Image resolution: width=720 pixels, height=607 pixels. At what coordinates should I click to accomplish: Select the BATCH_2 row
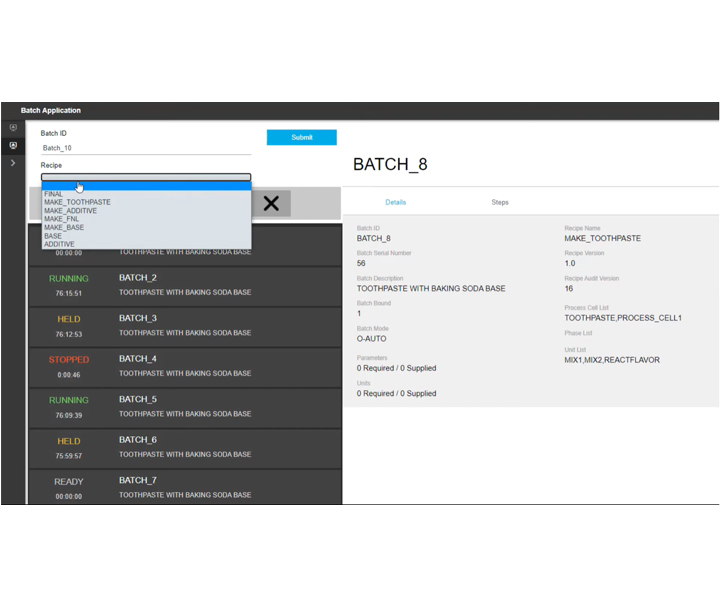[x=185, y=287]
